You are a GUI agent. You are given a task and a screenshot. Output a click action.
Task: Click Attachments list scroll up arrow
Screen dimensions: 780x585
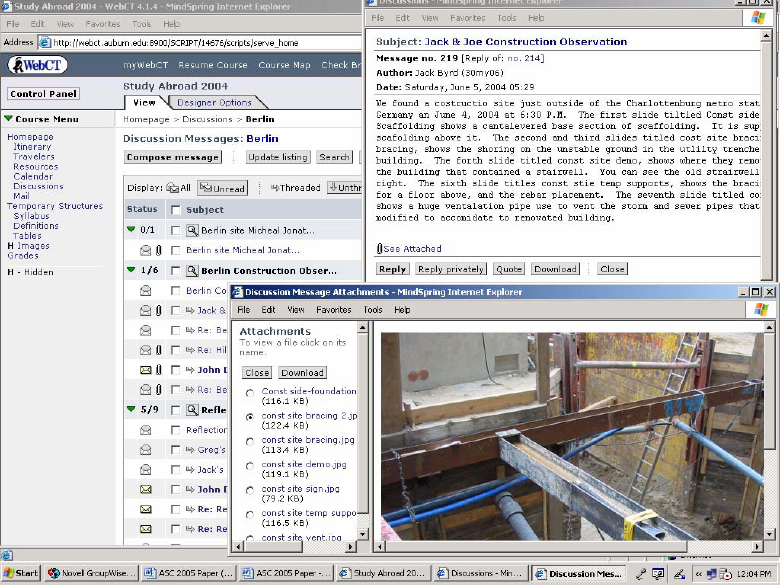[x=363, y=327]
